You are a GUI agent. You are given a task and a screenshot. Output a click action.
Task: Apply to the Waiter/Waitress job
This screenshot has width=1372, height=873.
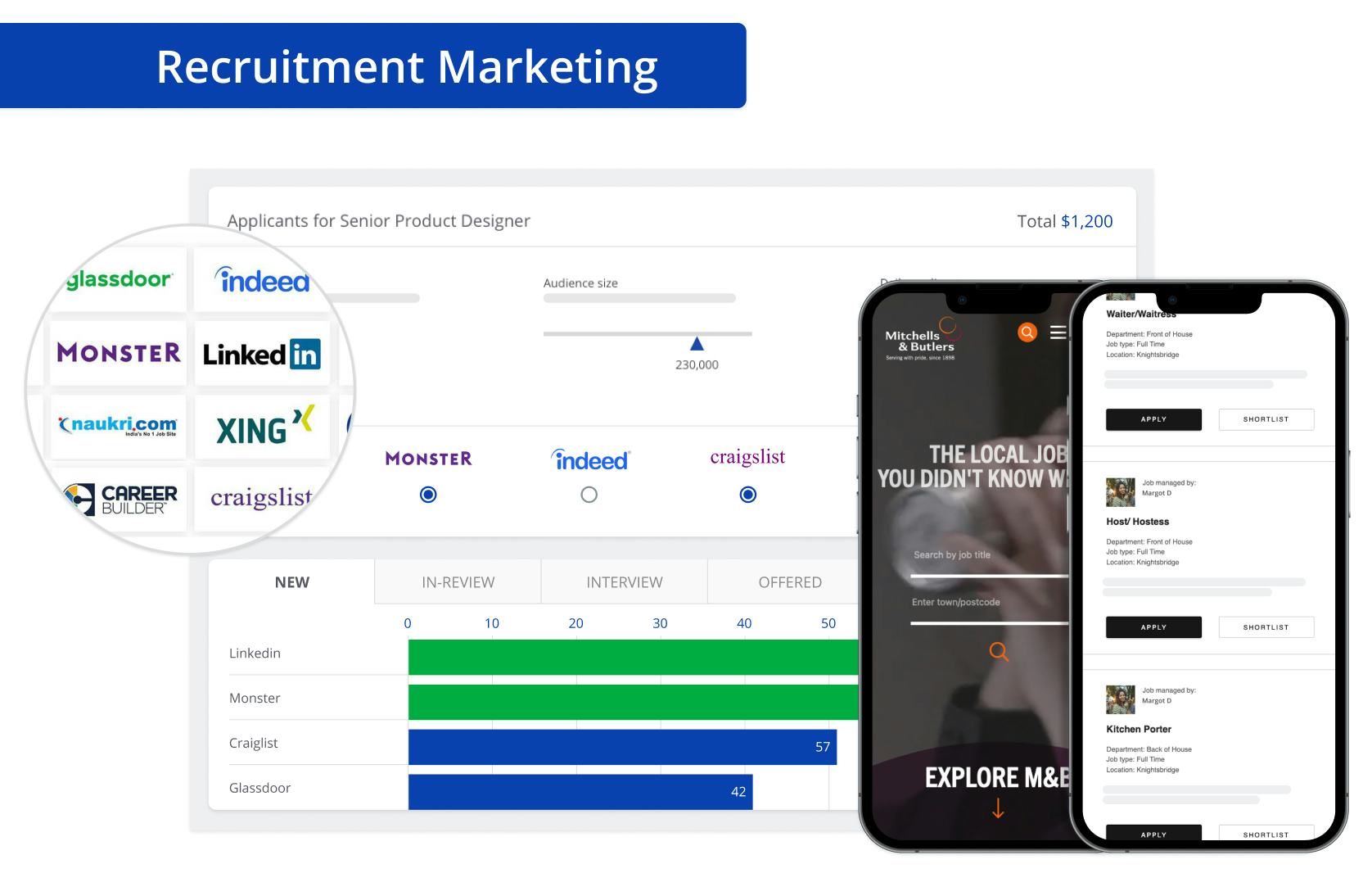1153,419
